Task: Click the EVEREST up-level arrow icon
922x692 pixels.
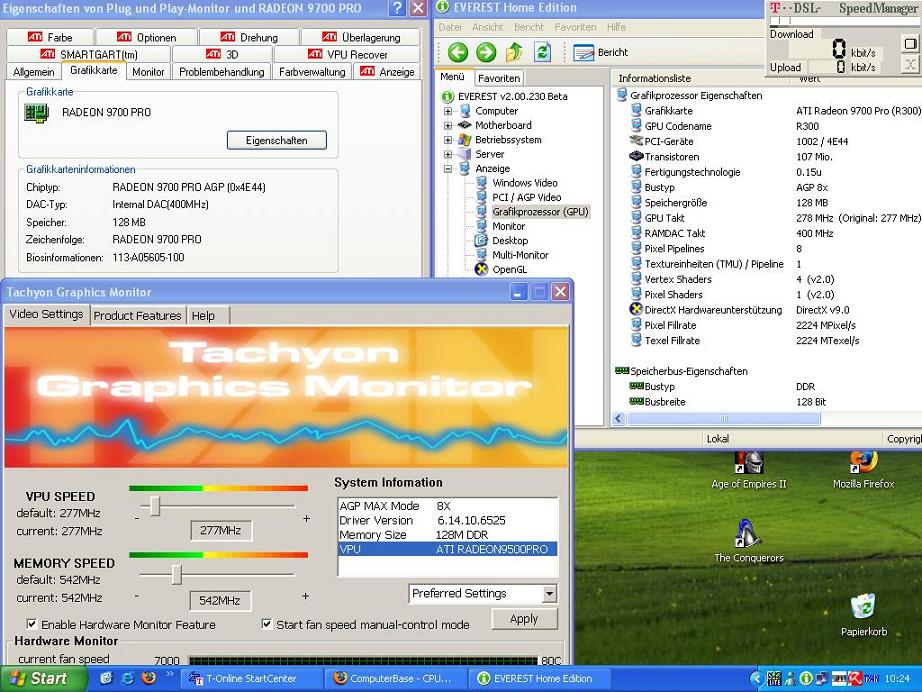Action: coord(514,52)
